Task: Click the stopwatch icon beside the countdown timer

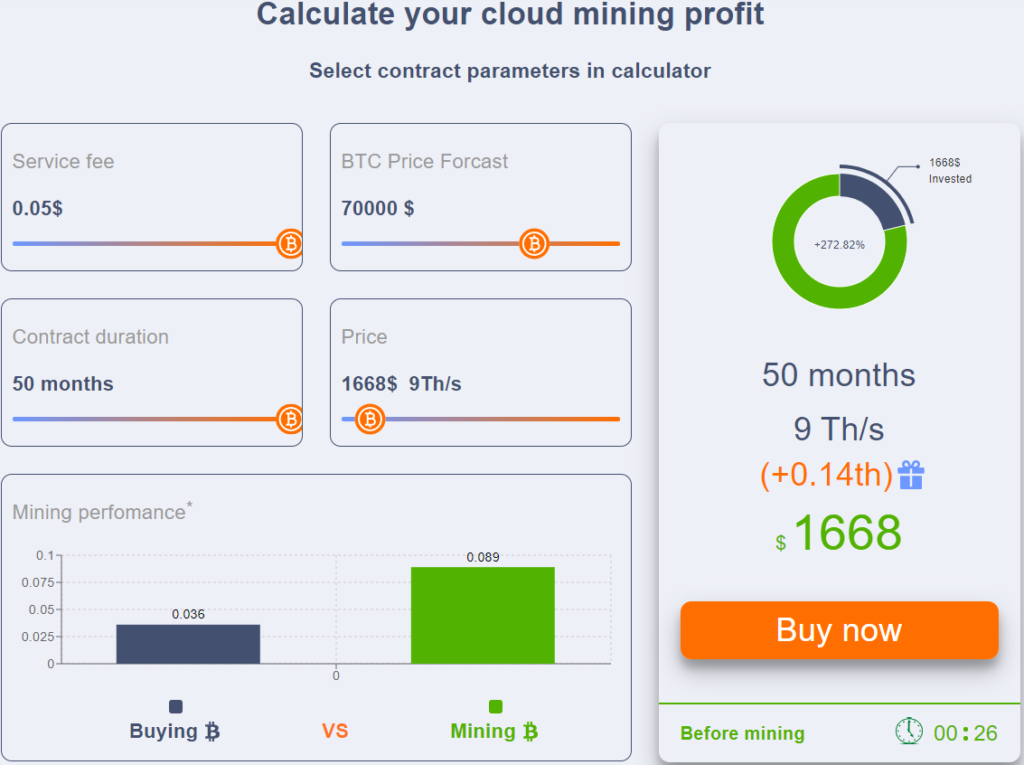Action: [908, 731]
